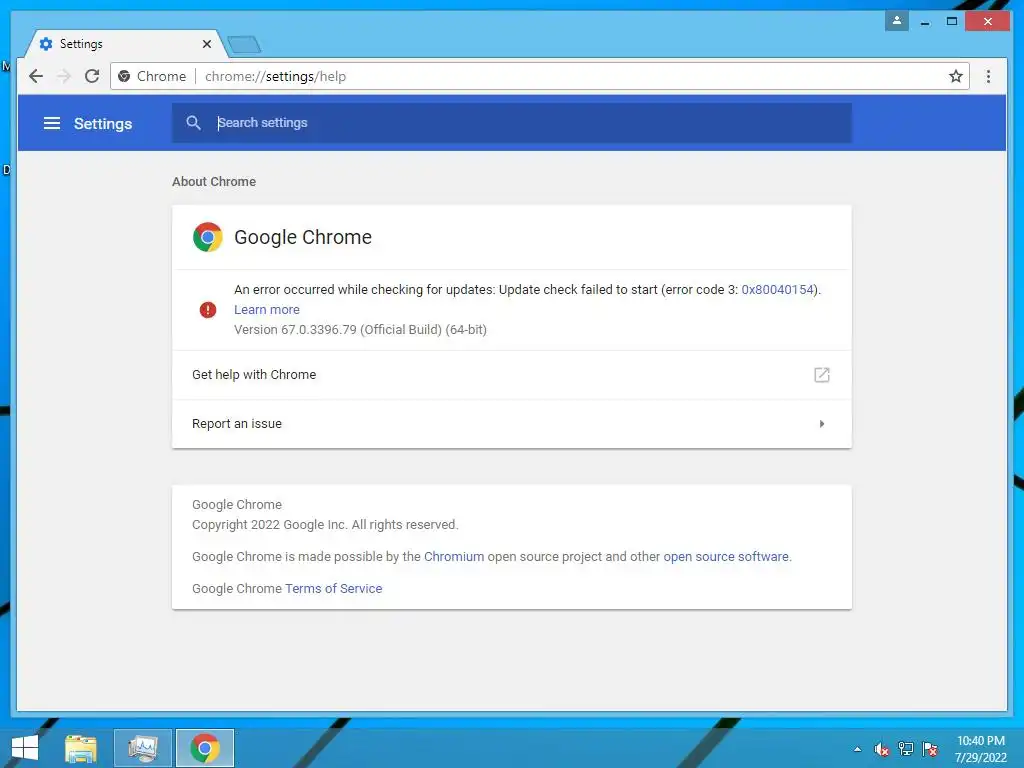Viewport: 1024px width, 768px height.
Task: Minimize the Chrome window
Action: 925,22
